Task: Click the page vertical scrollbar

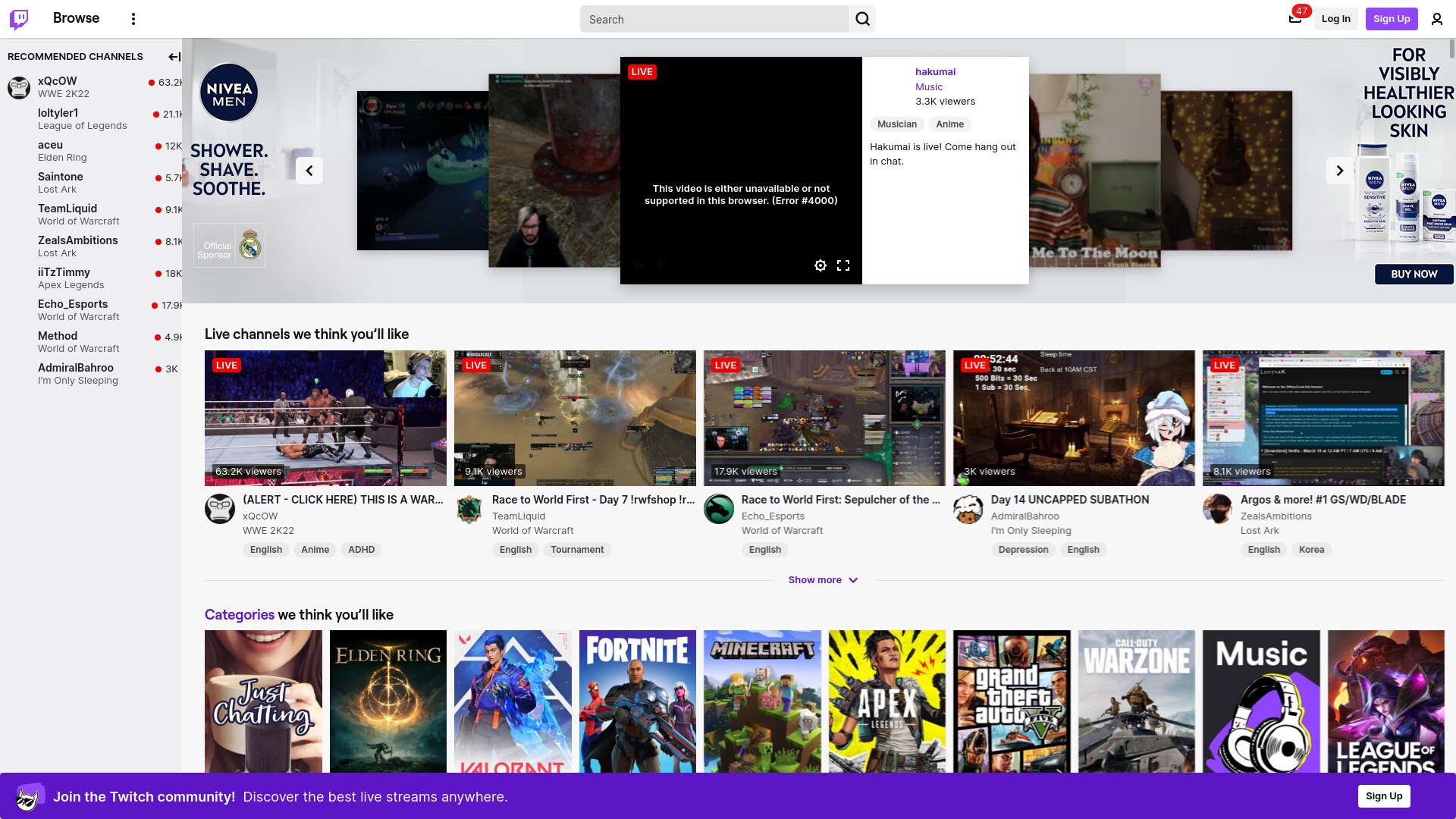Action: point(1451,49)
